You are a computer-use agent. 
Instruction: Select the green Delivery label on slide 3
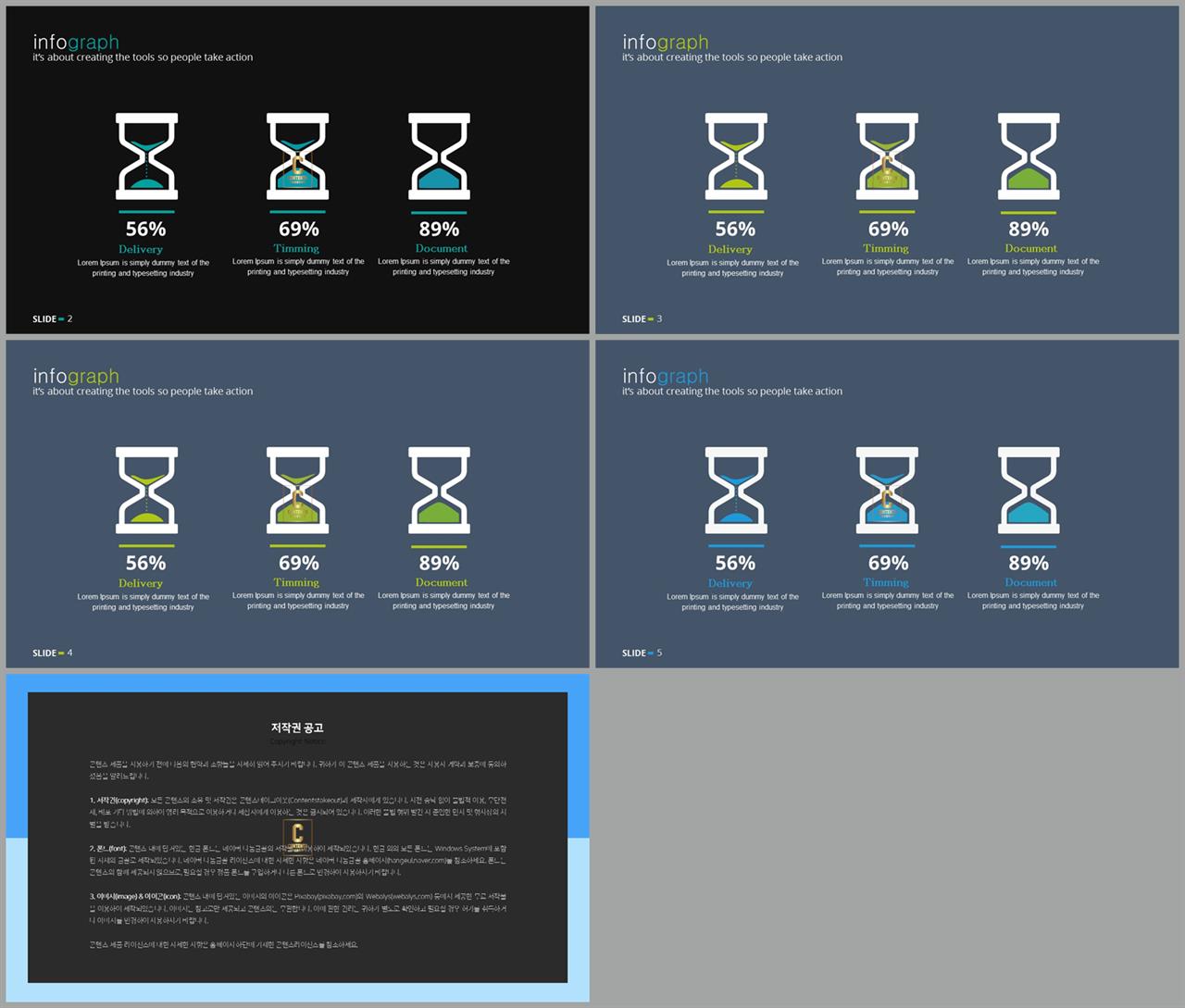(730, 249)
